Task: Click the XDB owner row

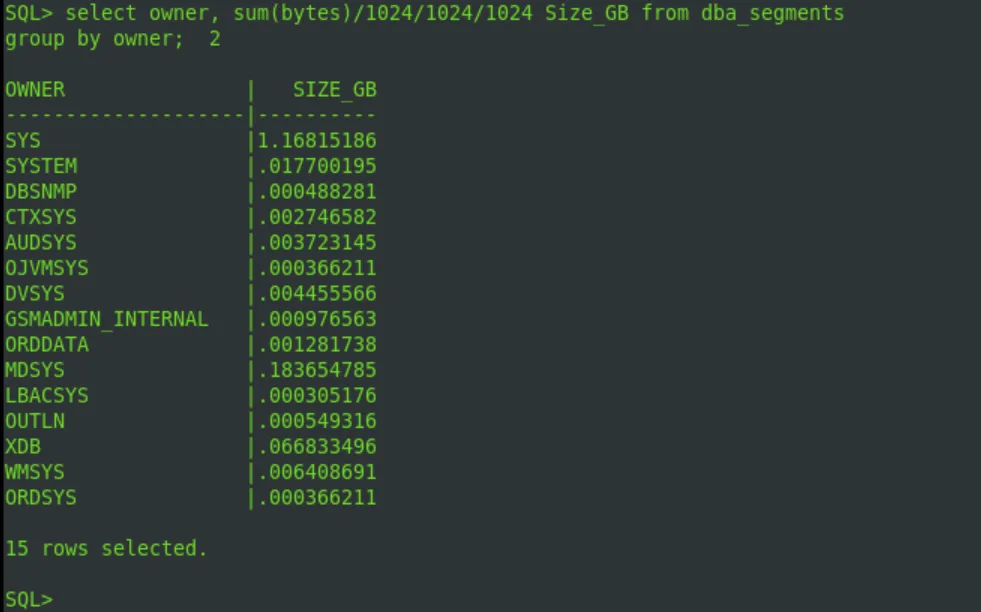Action: 191,446
